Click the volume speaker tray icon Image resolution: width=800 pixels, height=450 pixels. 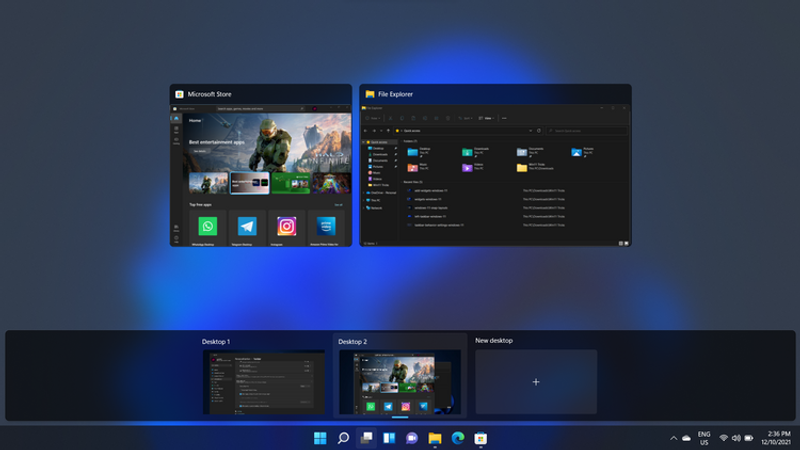point(736,438)
